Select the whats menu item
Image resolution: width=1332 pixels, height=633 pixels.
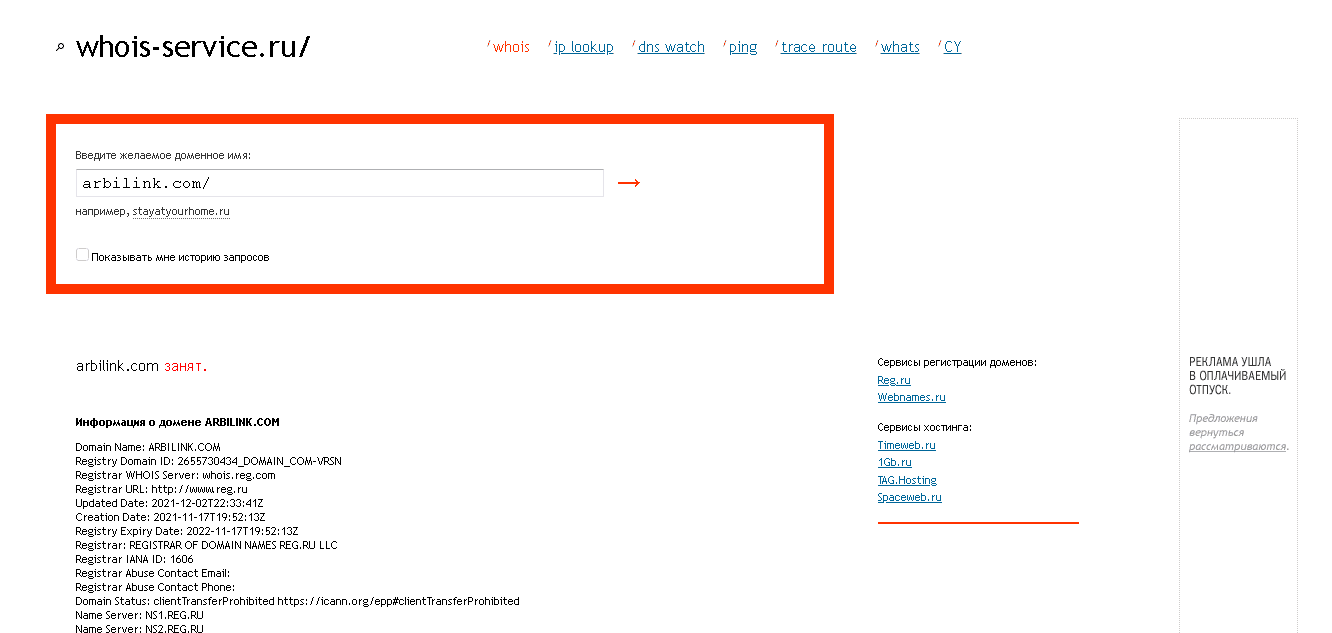click(900, 47)
